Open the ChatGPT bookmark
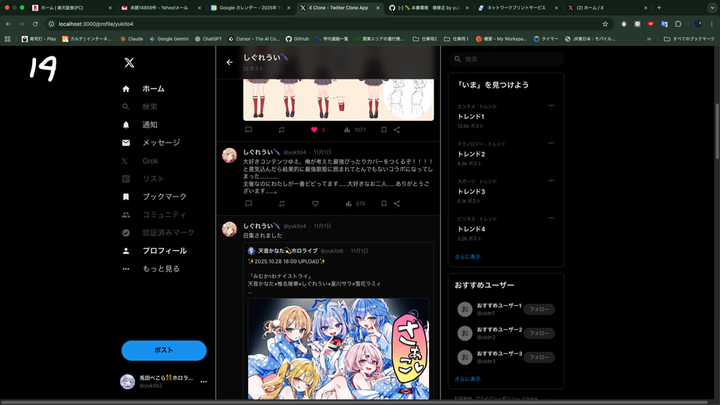 208,39
